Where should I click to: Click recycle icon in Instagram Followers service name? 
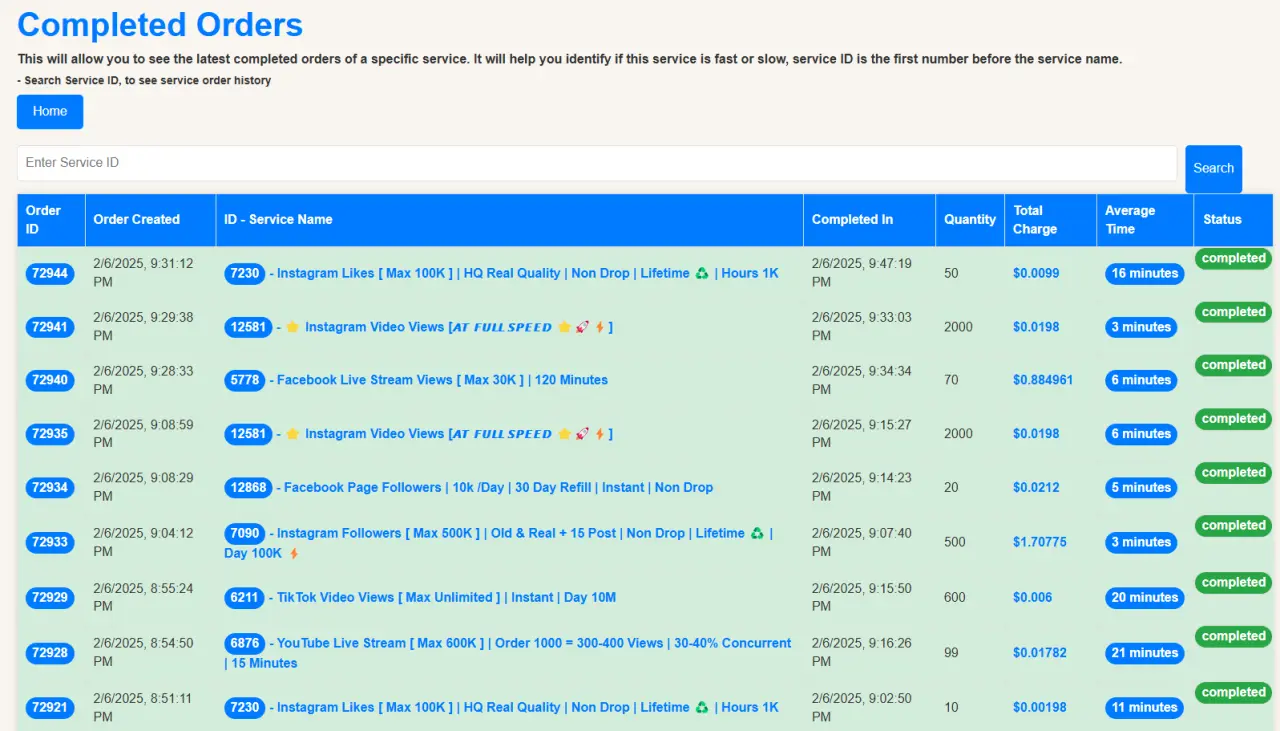[x=757, y=533]
